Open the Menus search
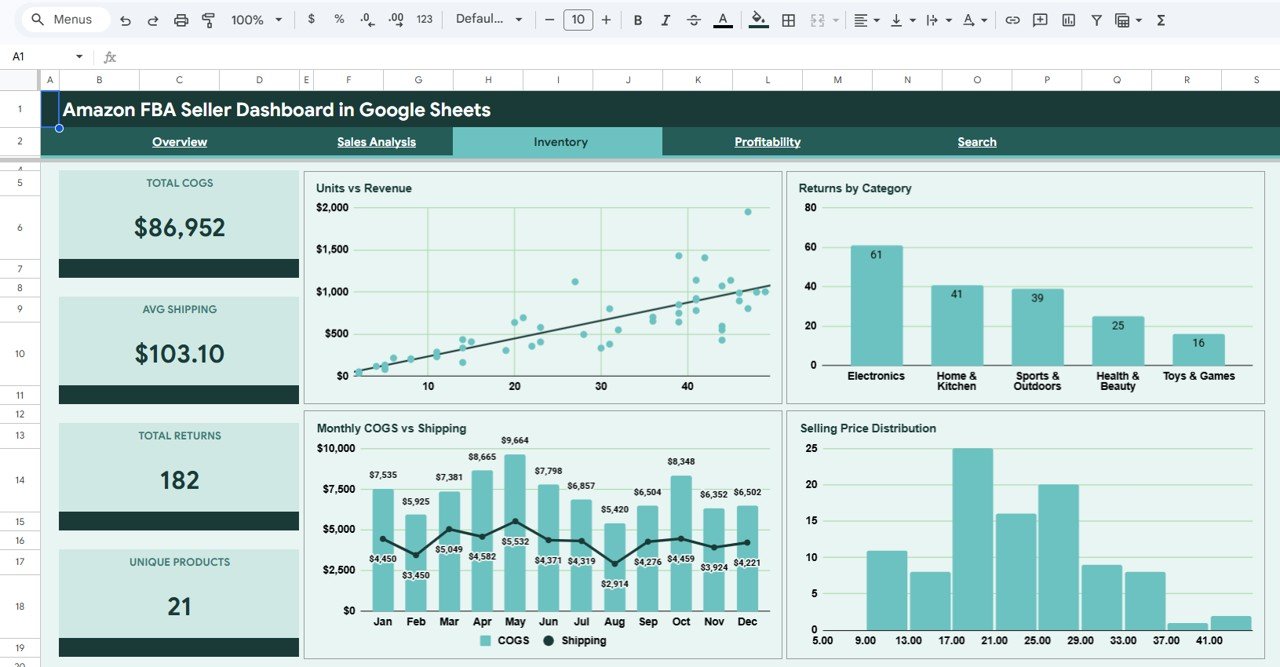The width and height of the screenshot is (1280, 667). pos(63,18)
